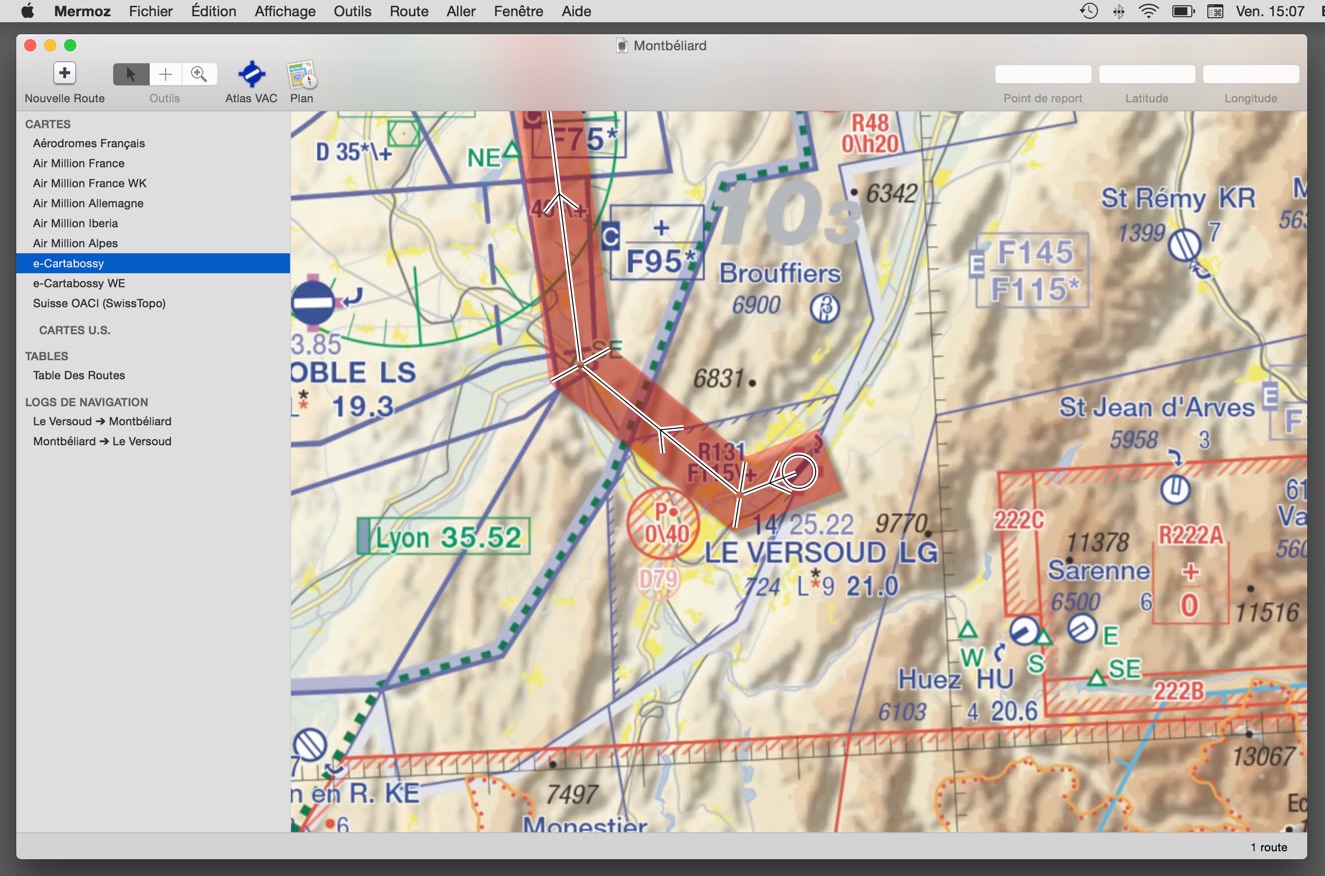Viewport: 1325px width, 876px height.
Task: Click the TABLES section header
Action: click(x=47, y=356)
